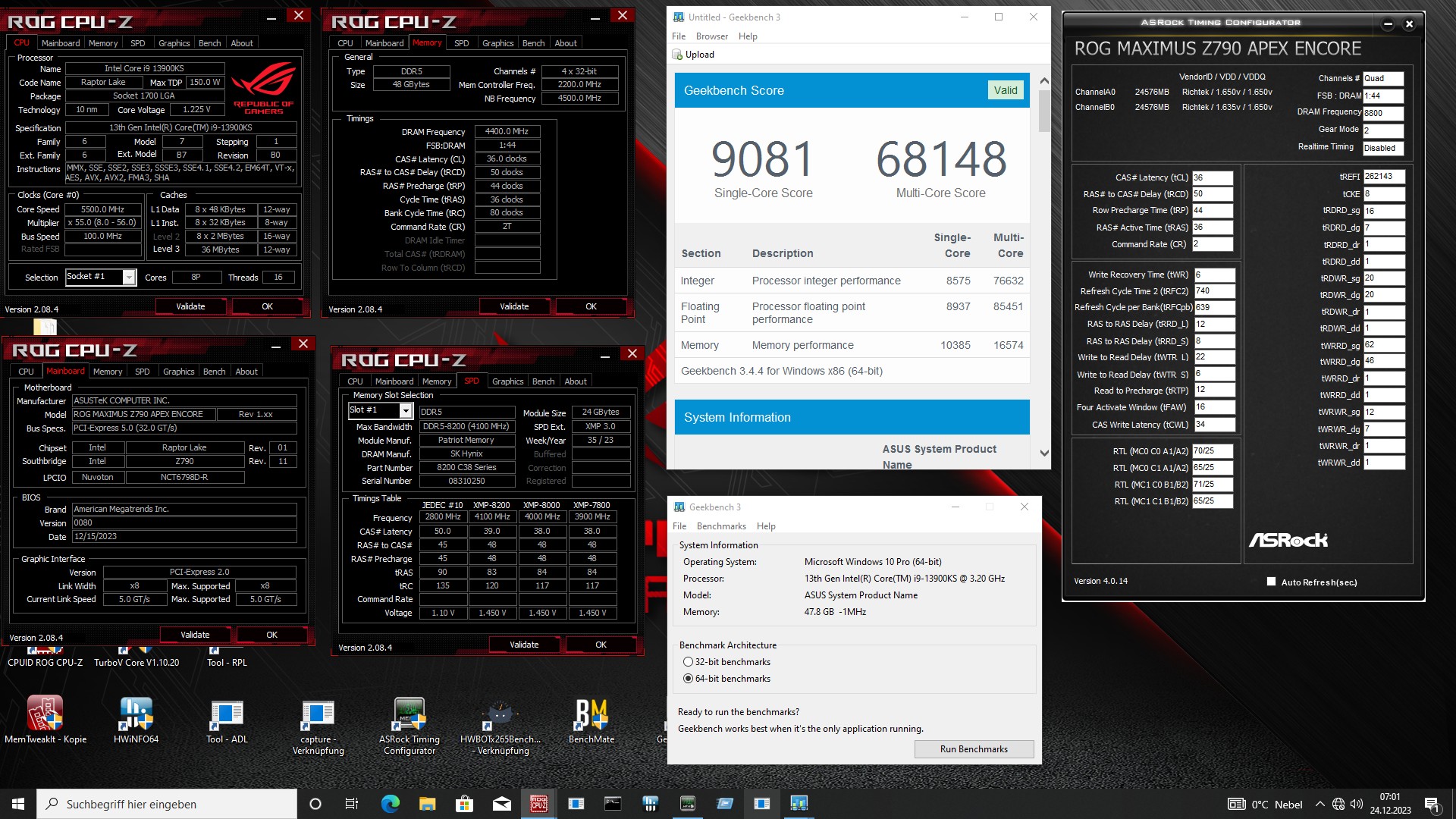Launch the BenchMate desktop icon

[591, 719]
